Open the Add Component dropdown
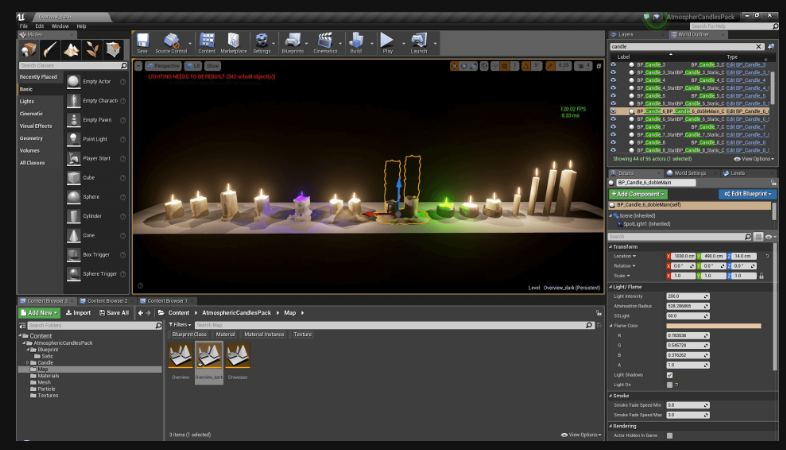 tap(638, 194)
